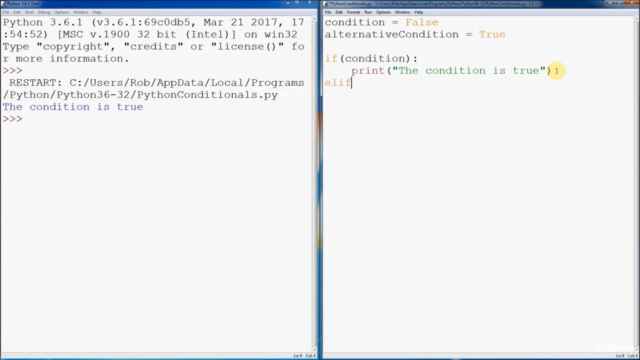Viewport: 640px width, 360px height.
Task: Click the string "The condition is true" in editor
Action: tap(469, 71)
